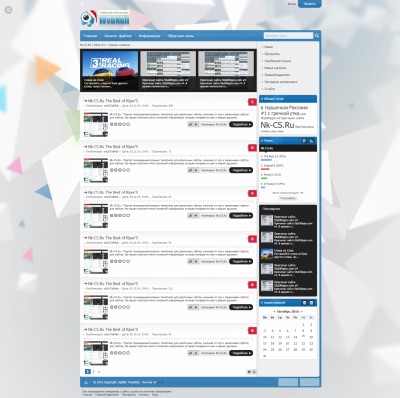Open the Каталог файлов menu item
This screenshot has width=400, height=398.
tap(118, 36)
